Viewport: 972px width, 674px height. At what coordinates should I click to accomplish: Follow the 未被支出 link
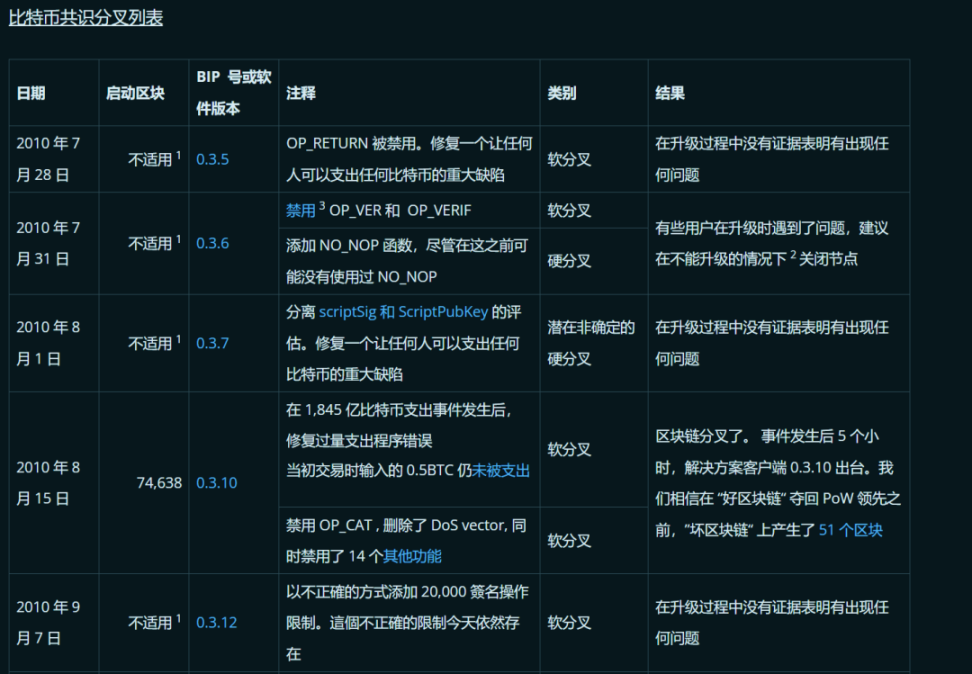[x=501, y=471]
